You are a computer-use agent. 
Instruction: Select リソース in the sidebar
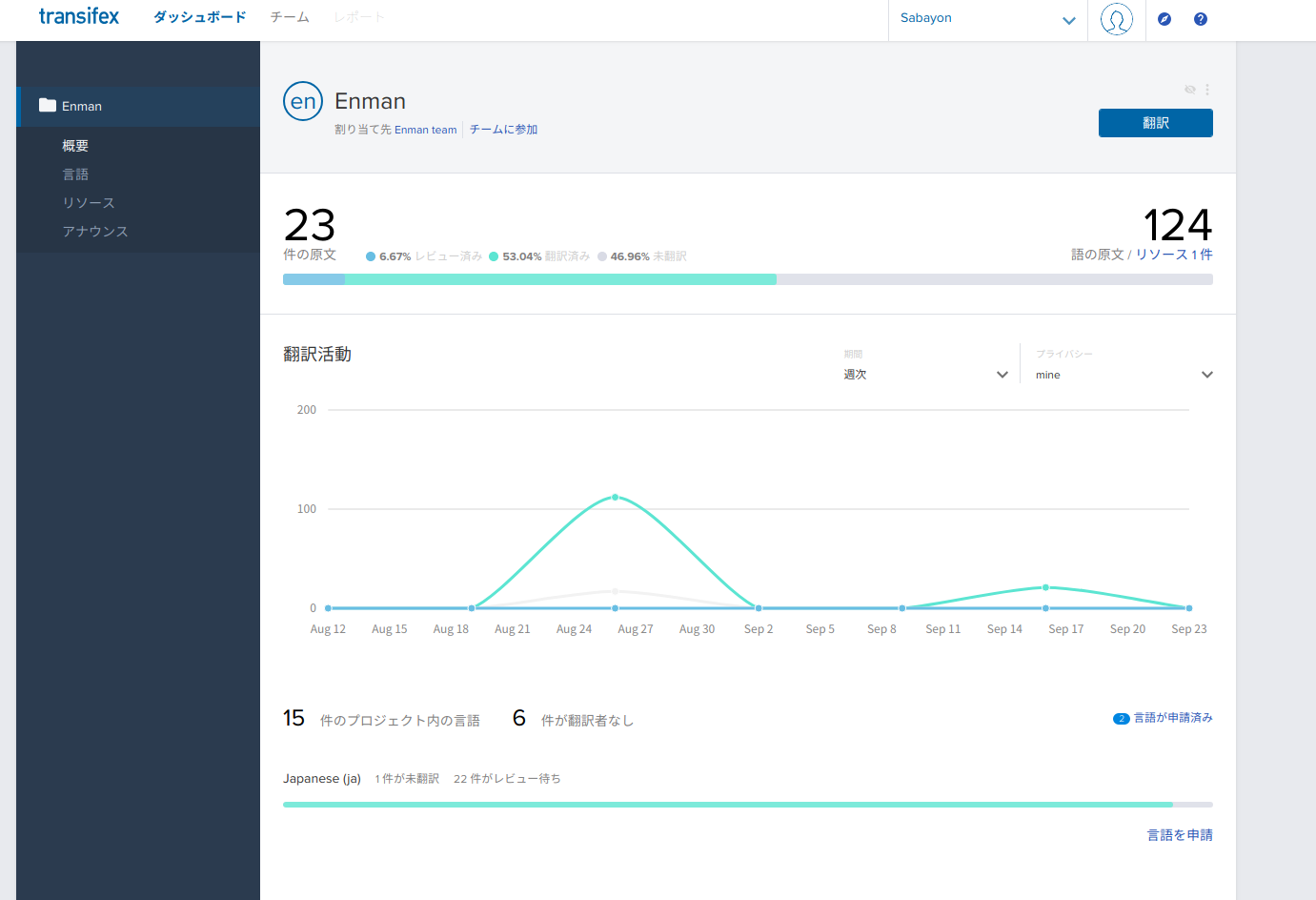89,203
